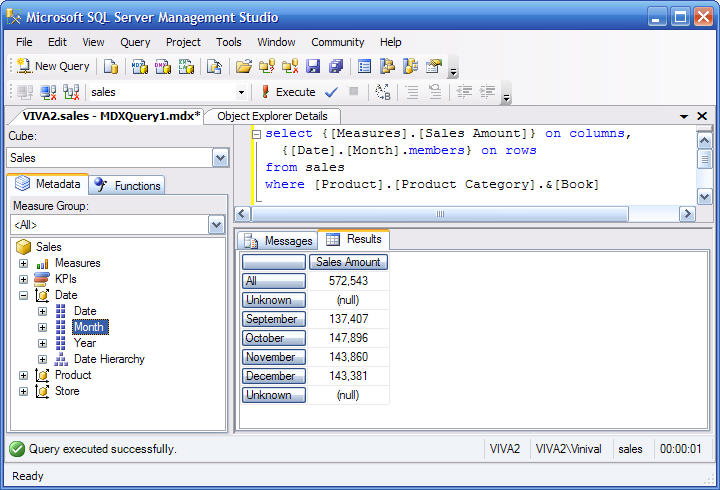
Task: Expand the Month attribute node
Action: (x=42, y=327)
